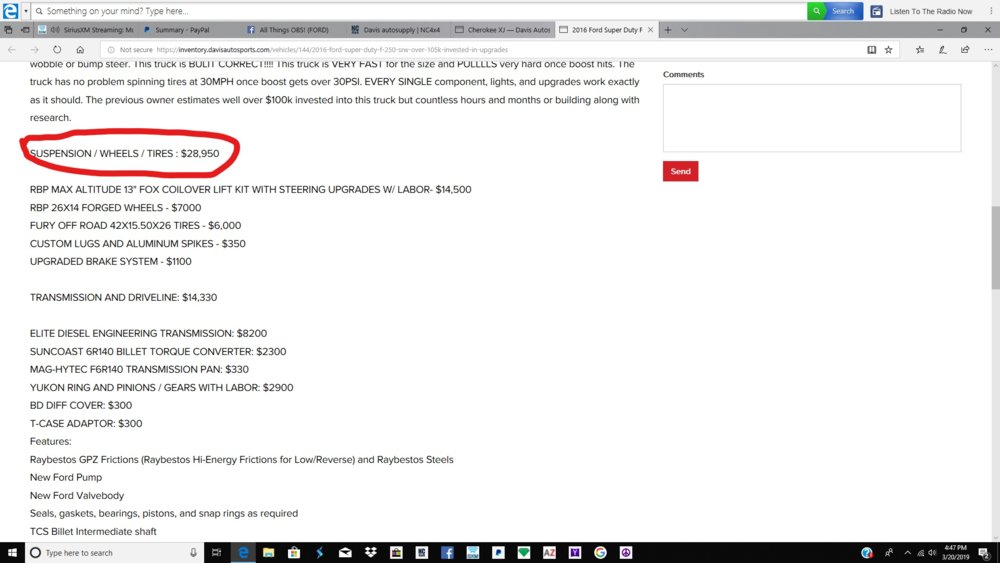Image resolution: width=1000 pixels, height=563 pixels.
Task: Open the Facebook app on the taskbar
Action: click(x=447, y=553)
